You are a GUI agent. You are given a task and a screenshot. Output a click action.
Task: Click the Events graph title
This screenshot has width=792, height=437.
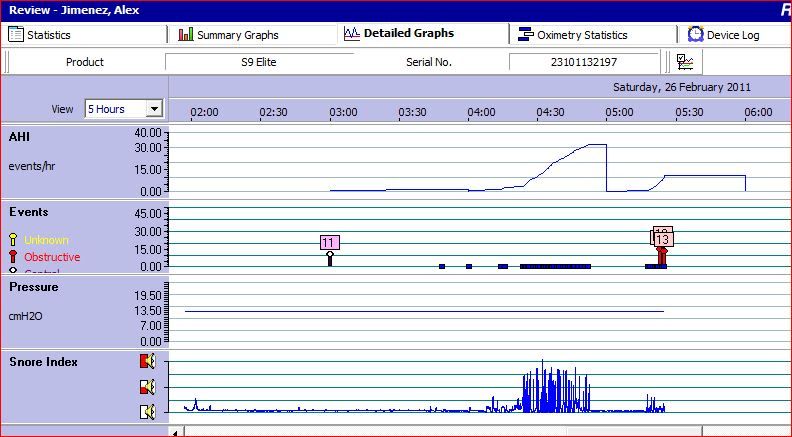pos(29,212)
